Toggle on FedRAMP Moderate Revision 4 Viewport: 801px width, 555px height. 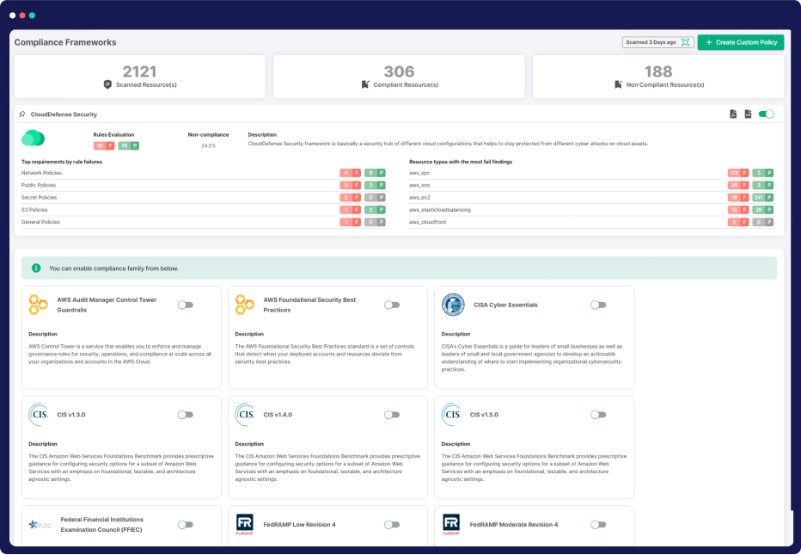(x=598, y=524)
